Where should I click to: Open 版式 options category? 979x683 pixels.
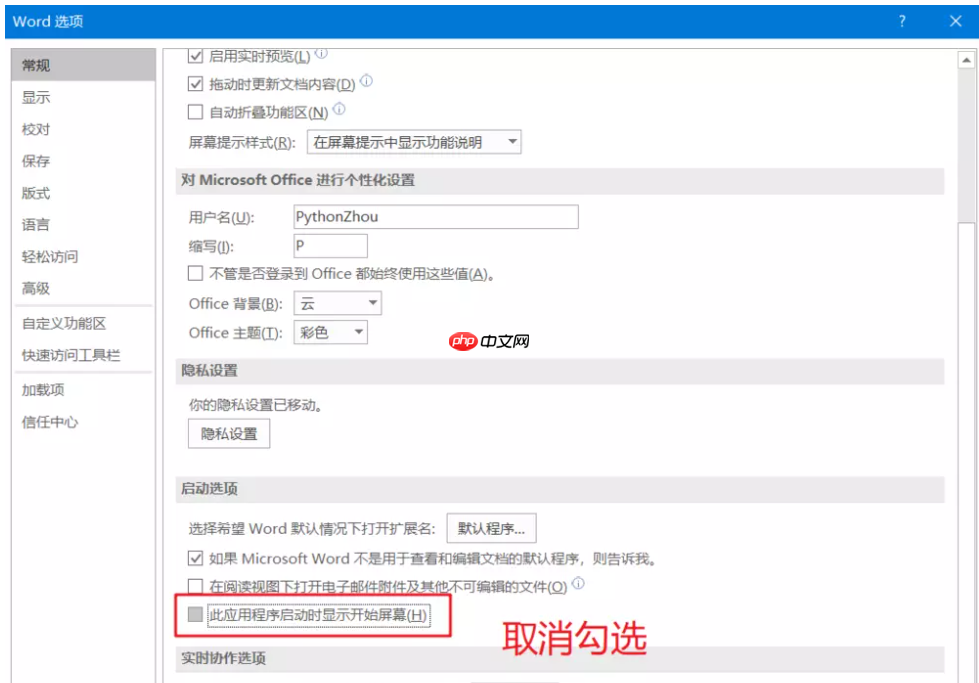(x=83, y=193)
